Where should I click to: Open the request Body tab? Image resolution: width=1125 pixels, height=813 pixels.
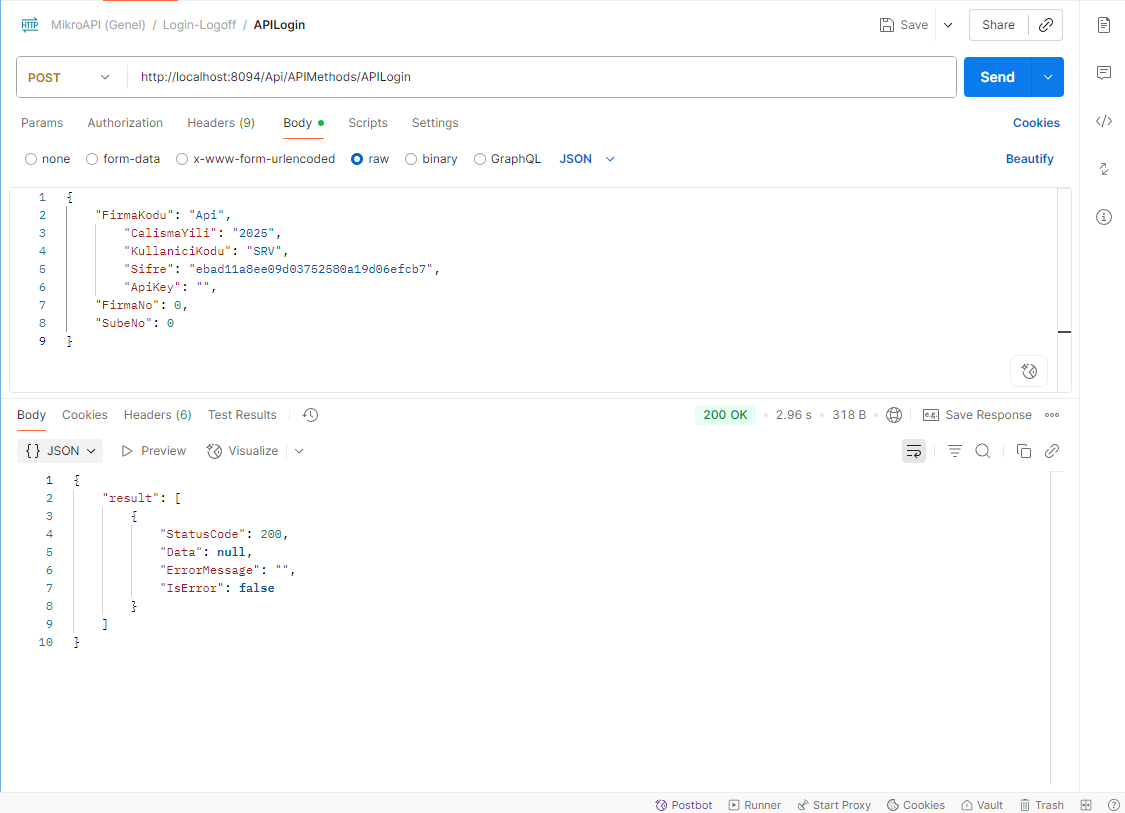[x=303, y=123]
